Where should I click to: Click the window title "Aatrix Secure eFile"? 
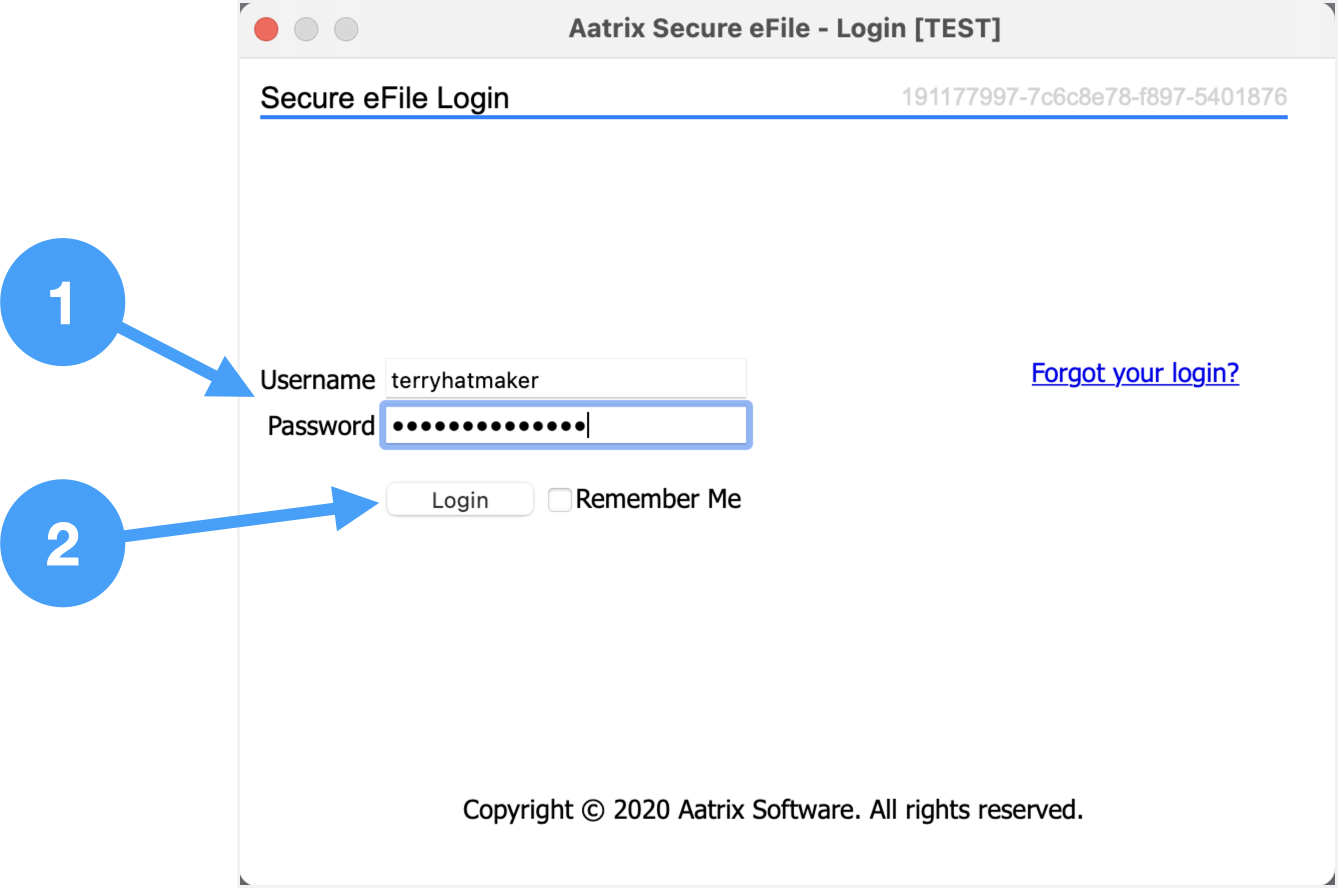point(784,29)
